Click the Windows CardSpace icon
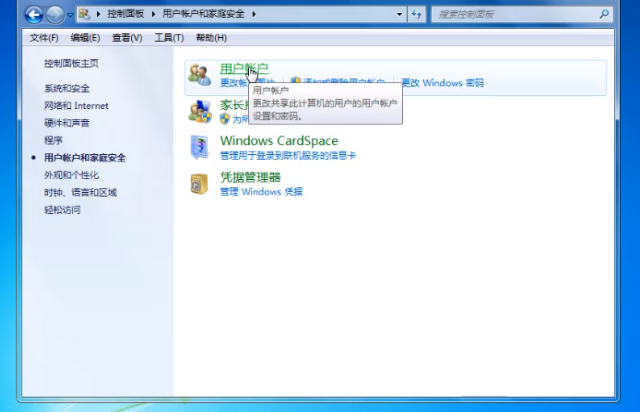 pos(199,148)
